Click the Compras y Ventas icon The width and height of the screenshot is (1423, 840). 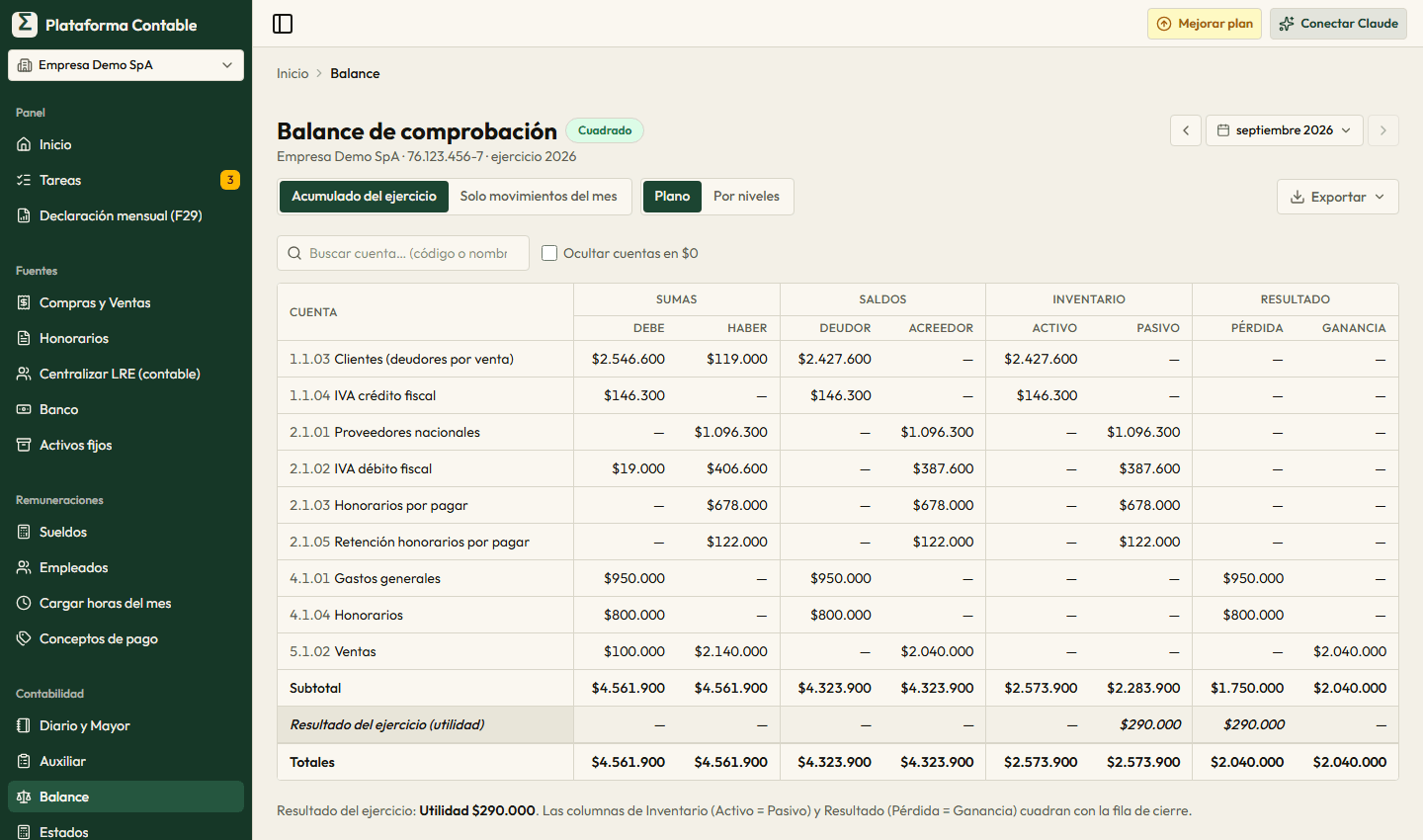pyautogui.click(x=24, y=302)
